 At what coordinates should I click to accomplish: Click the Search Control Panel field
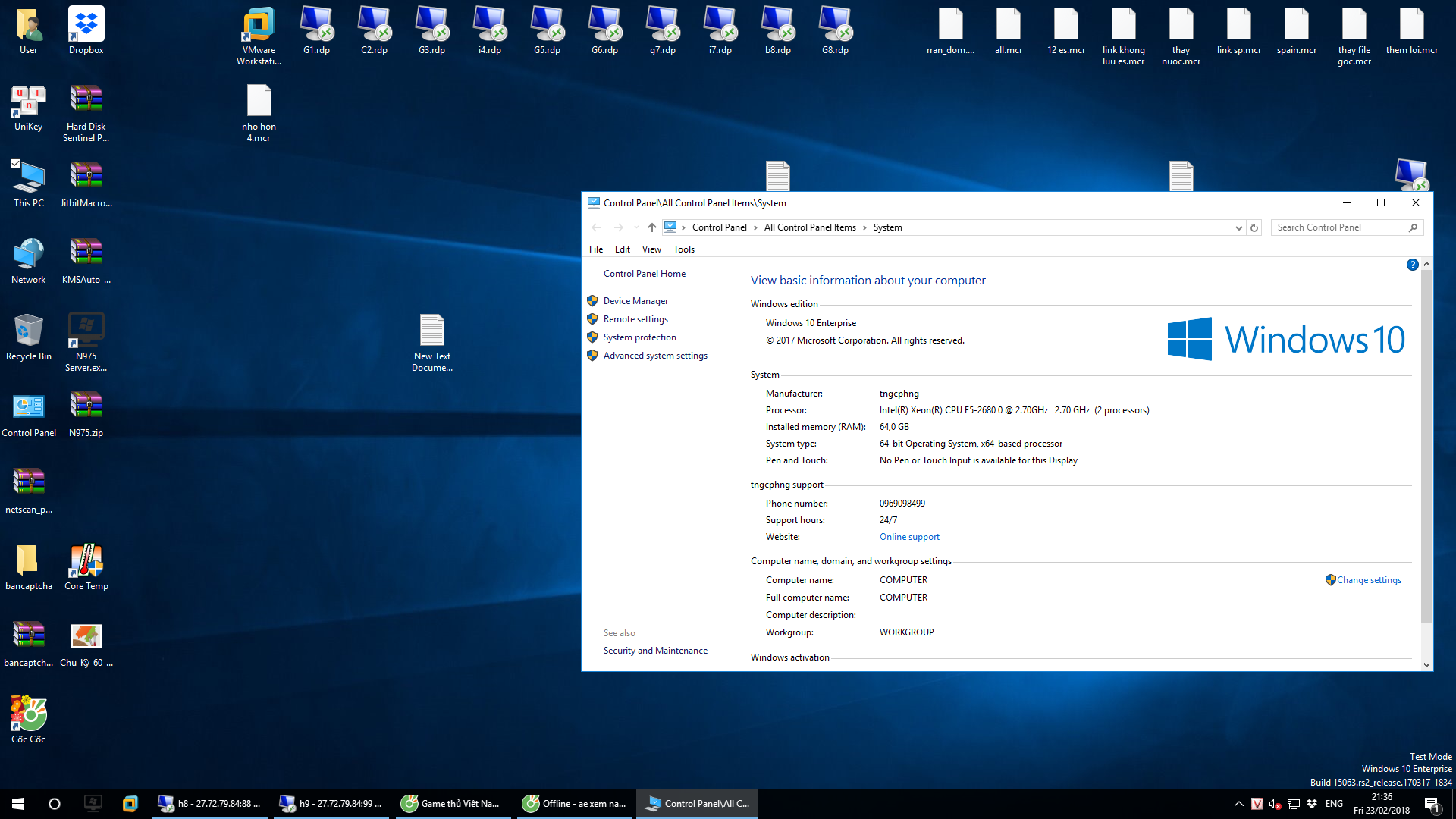click(1346, 227)
